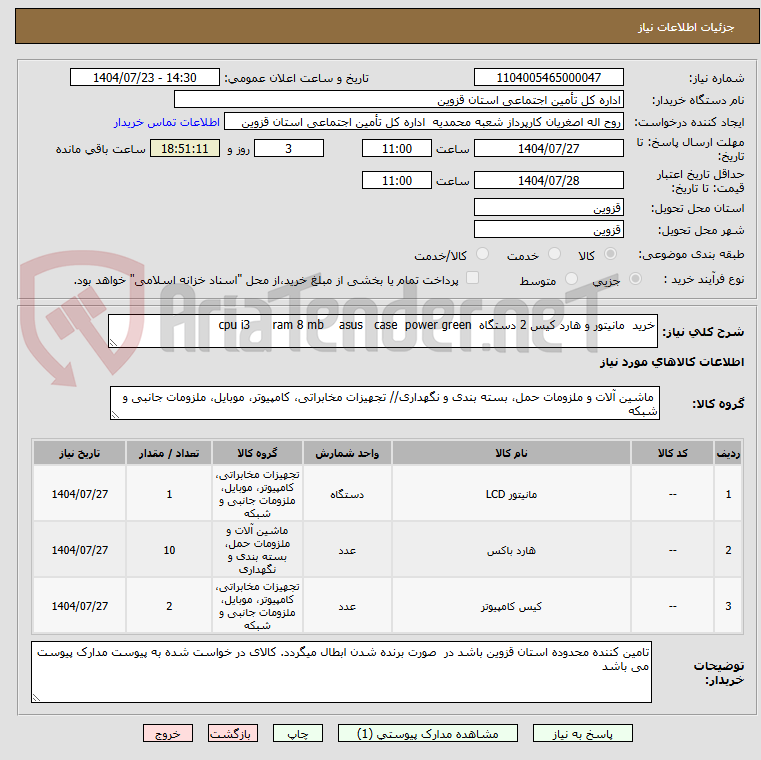The image size is (761, 760).
Task: Select the کالا radio button
Action: (x=610, y=254)
